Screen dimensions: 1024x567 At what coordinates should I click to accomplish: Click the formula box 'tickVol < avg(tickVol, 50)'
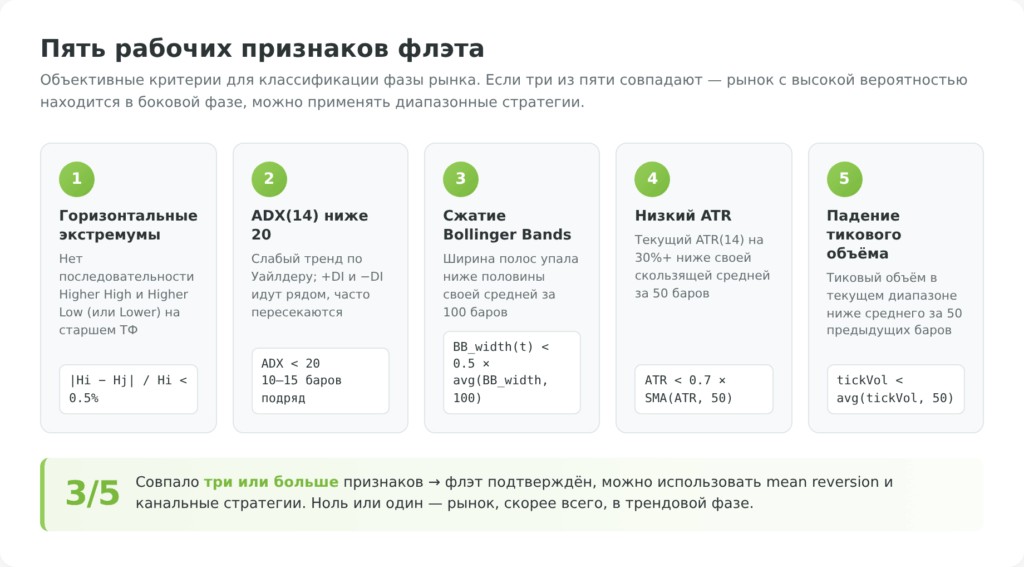point(895,389)
